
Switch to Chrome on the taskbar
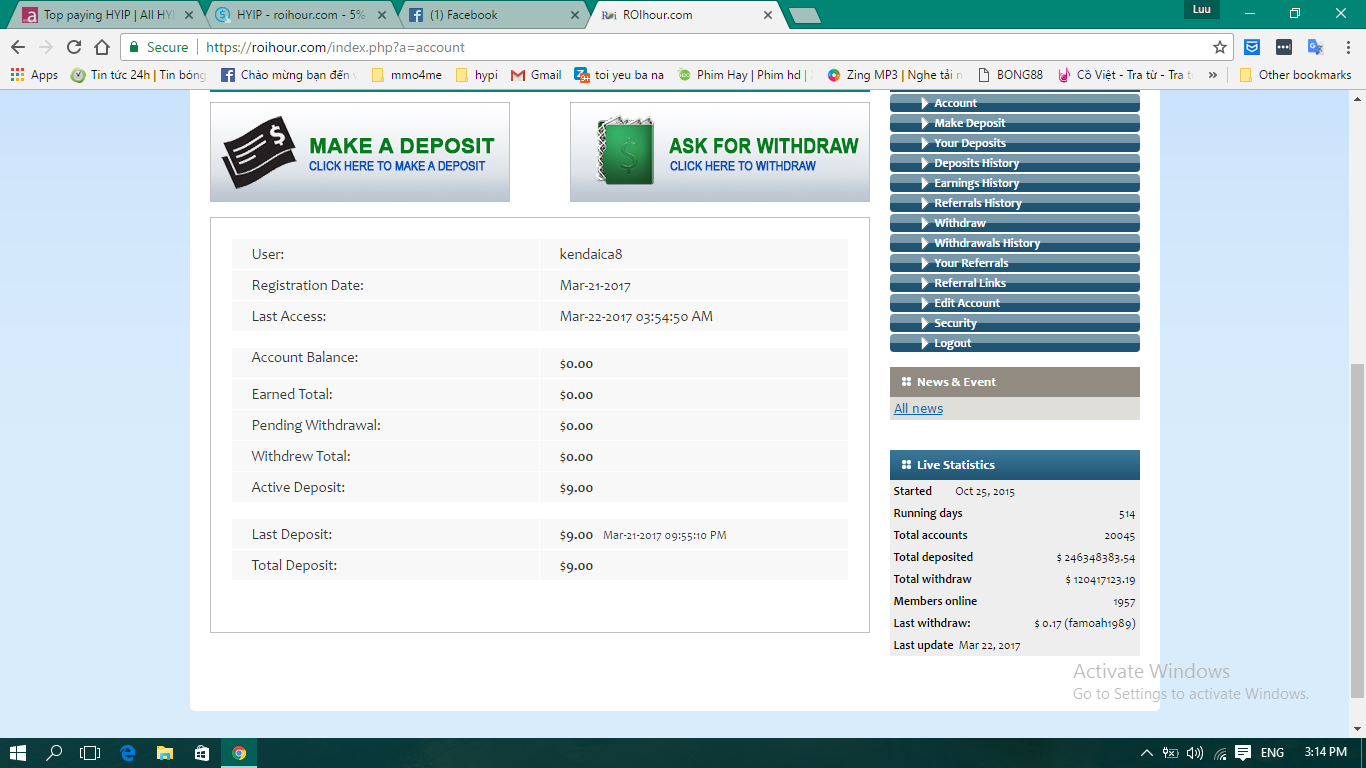point(239,753)
